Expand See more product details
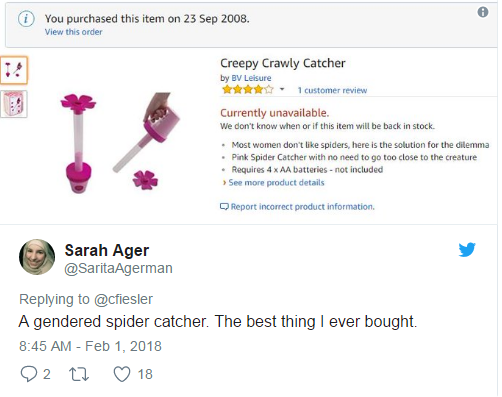This screenshot has height=397, width=502. pos(276,183)
